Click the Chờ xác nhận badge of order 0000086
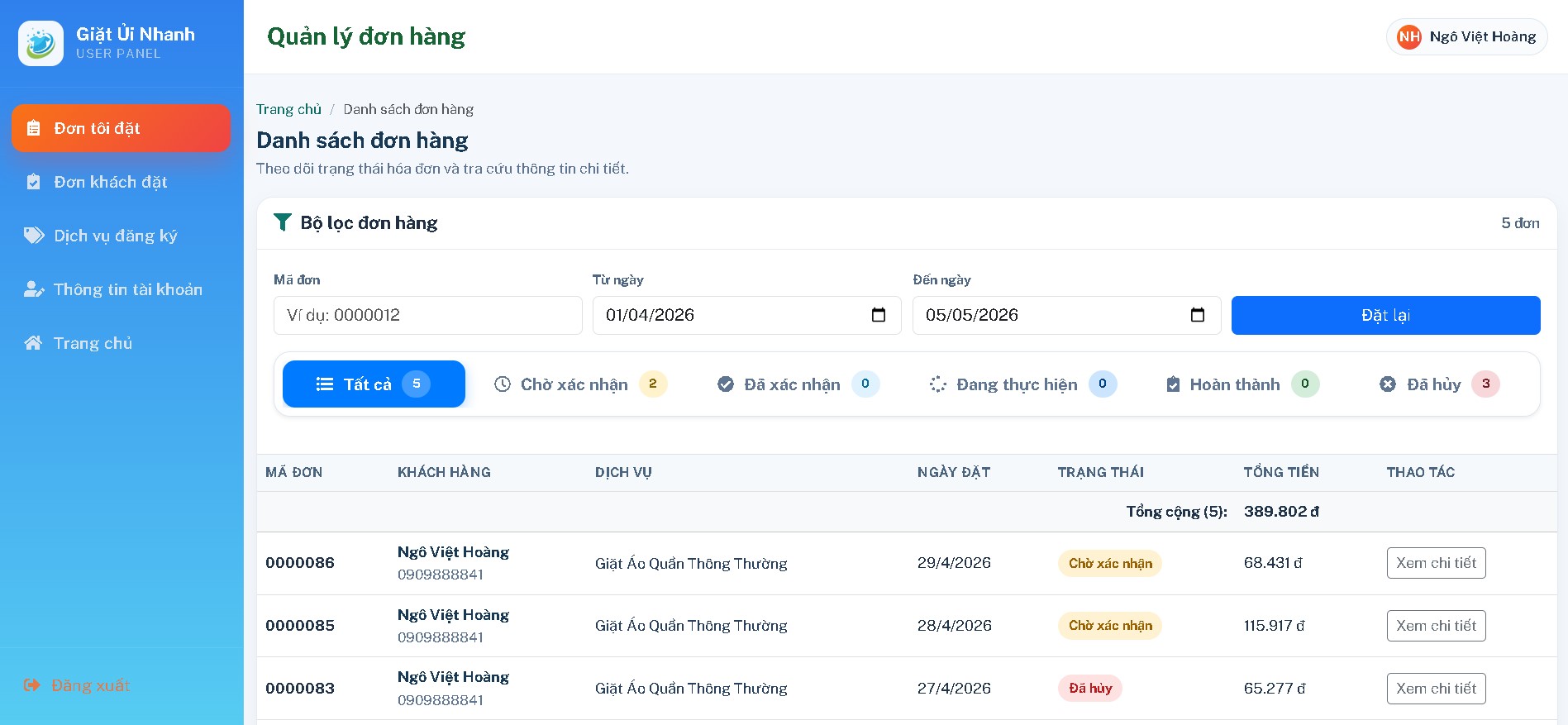Viewport: 1568px width, 725px height. [1110, 563]
